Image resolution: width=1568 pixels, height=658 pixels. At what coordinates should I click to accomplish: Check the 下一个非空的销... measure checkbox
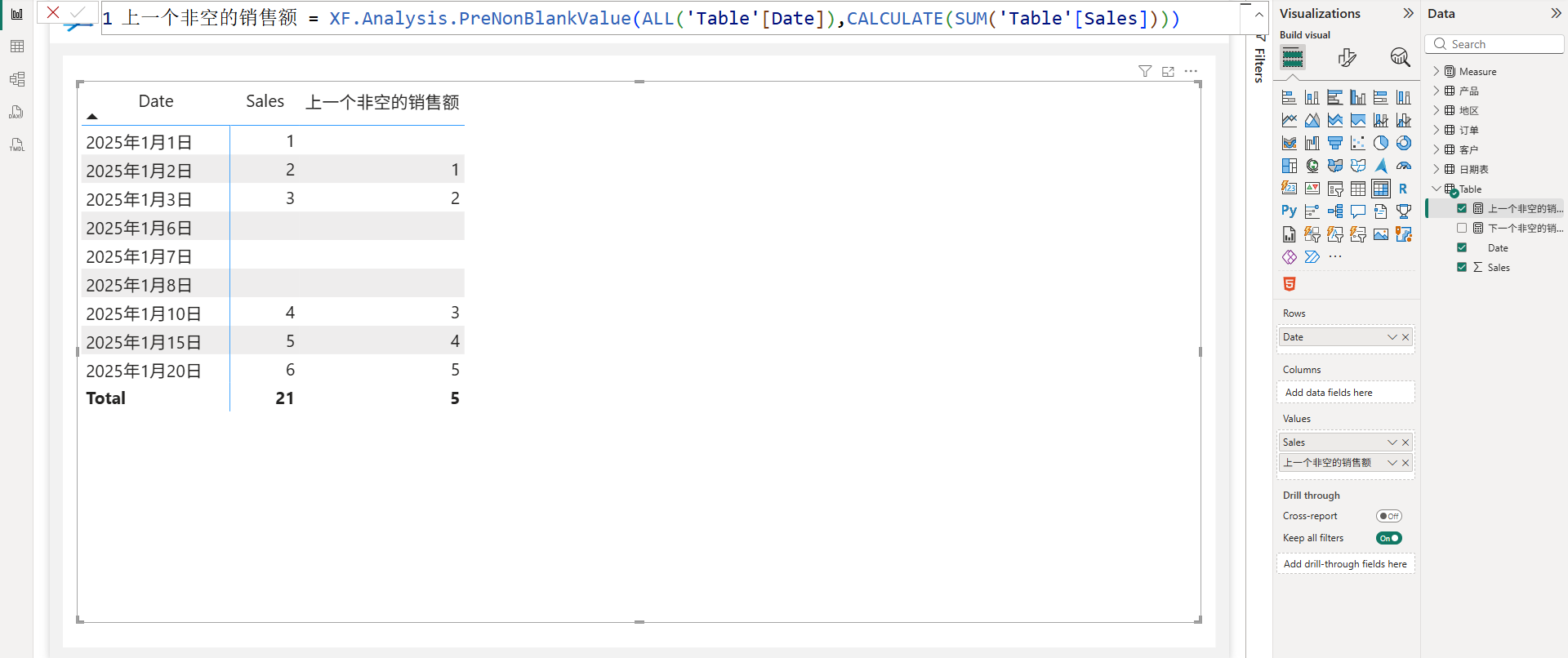pos(1462,228)
